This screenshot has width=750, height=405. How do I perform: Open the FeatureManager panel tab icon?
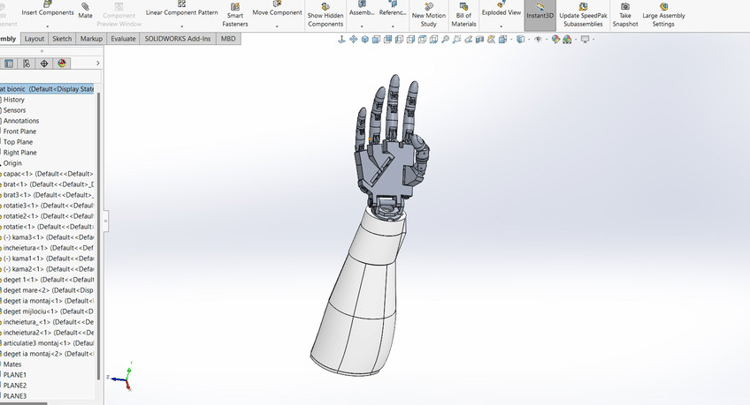pyautogui.click(x=9, y=63)
